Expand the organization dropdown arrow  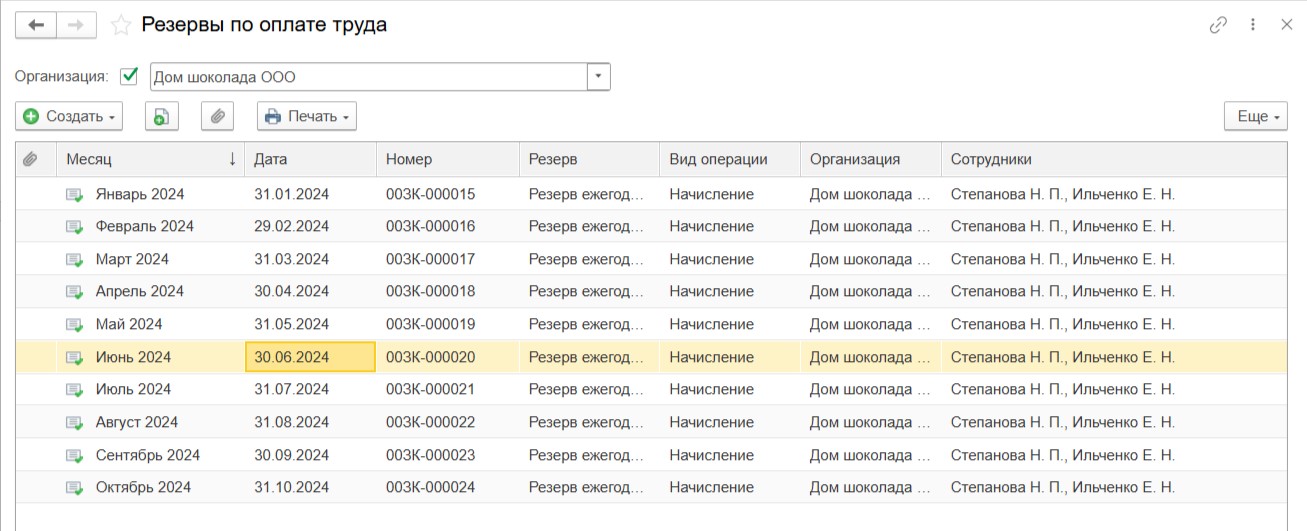pos(598,77)
